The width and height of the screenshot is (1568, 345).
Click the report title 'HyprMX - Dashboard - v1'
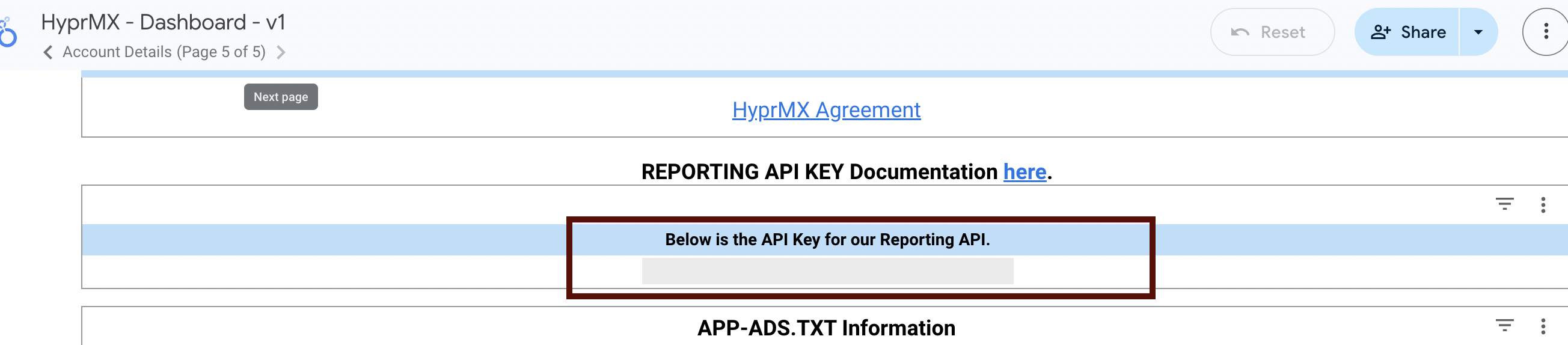163,22
